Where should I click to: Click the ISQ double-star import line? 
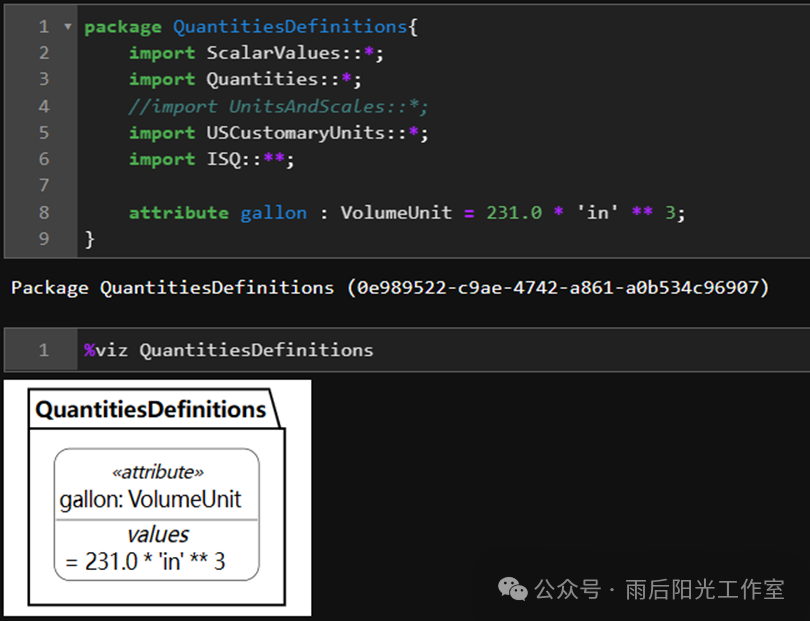tap(212, 159)
